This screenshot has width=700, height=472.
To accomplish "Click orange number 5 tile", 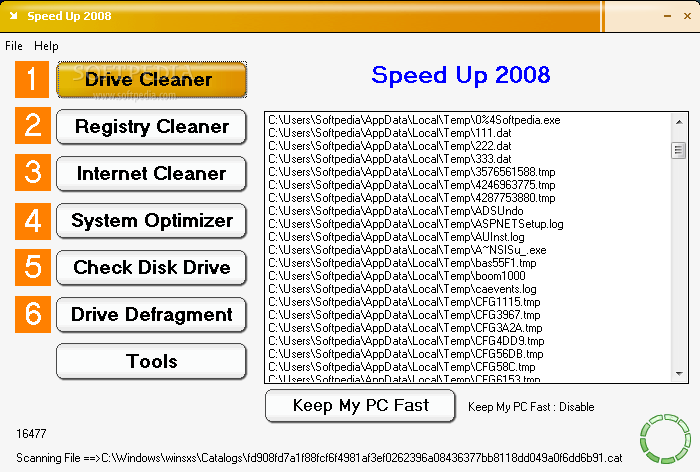I will coord(33,267).
